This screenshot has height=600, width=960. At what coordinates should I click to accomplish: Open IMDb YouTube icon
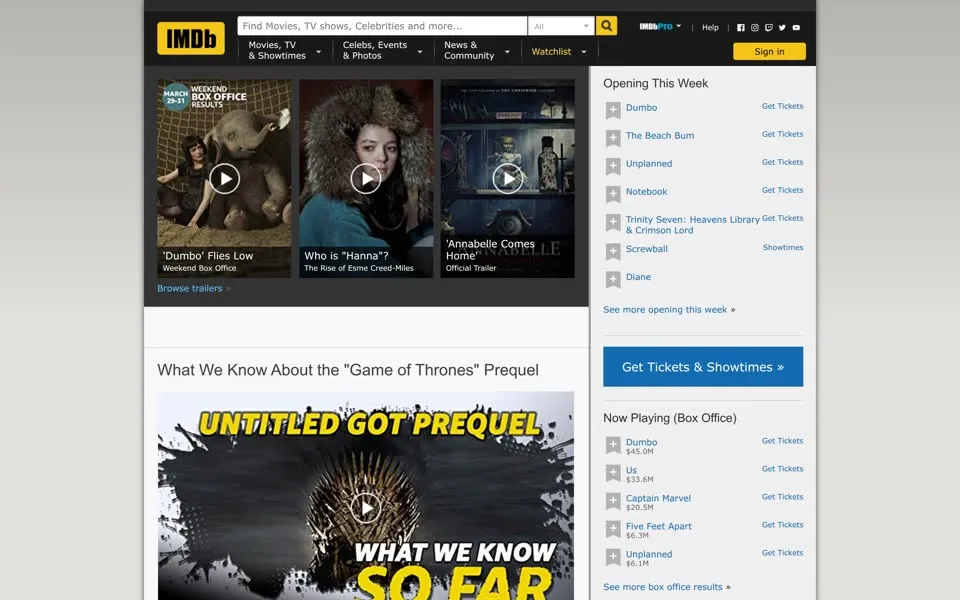coord(797,28)
